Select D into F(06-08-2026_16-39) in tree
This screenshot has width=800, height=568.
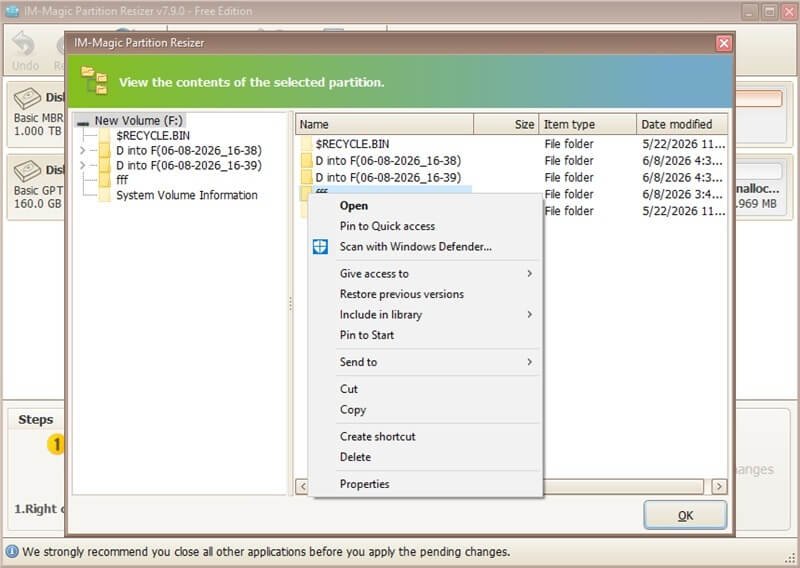click(189, 165)
